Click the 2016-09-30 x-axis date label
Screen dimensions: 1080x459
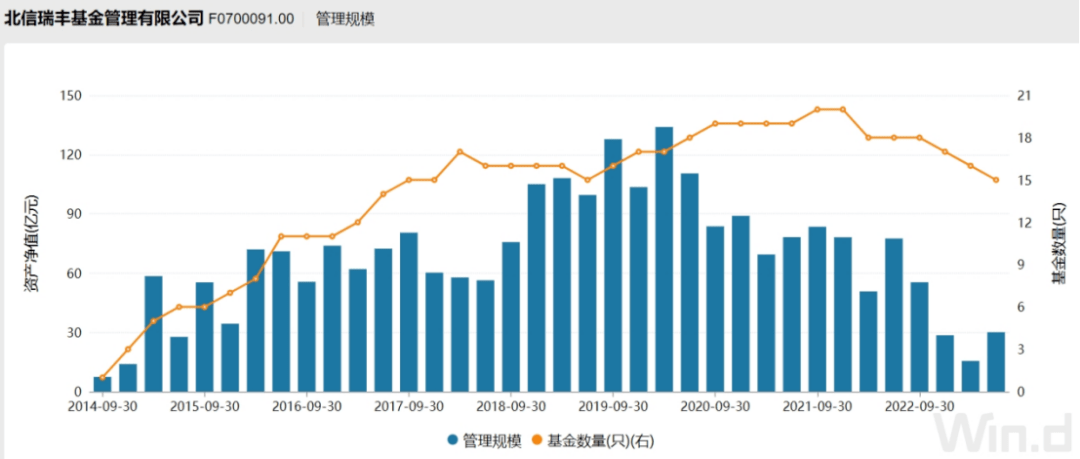click(x=305, y=408)
